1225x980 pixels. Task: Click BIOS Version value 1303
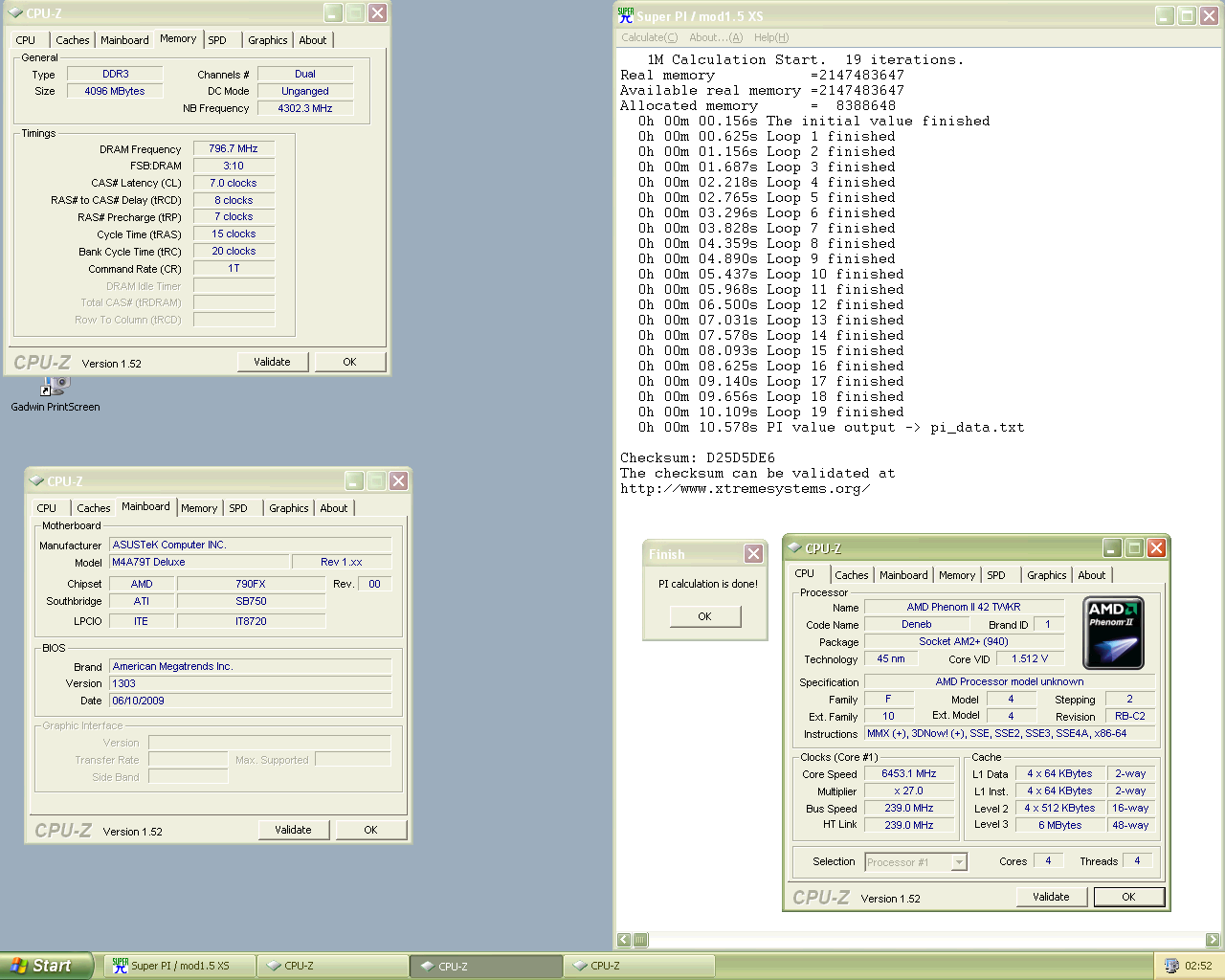pos(250,683)
